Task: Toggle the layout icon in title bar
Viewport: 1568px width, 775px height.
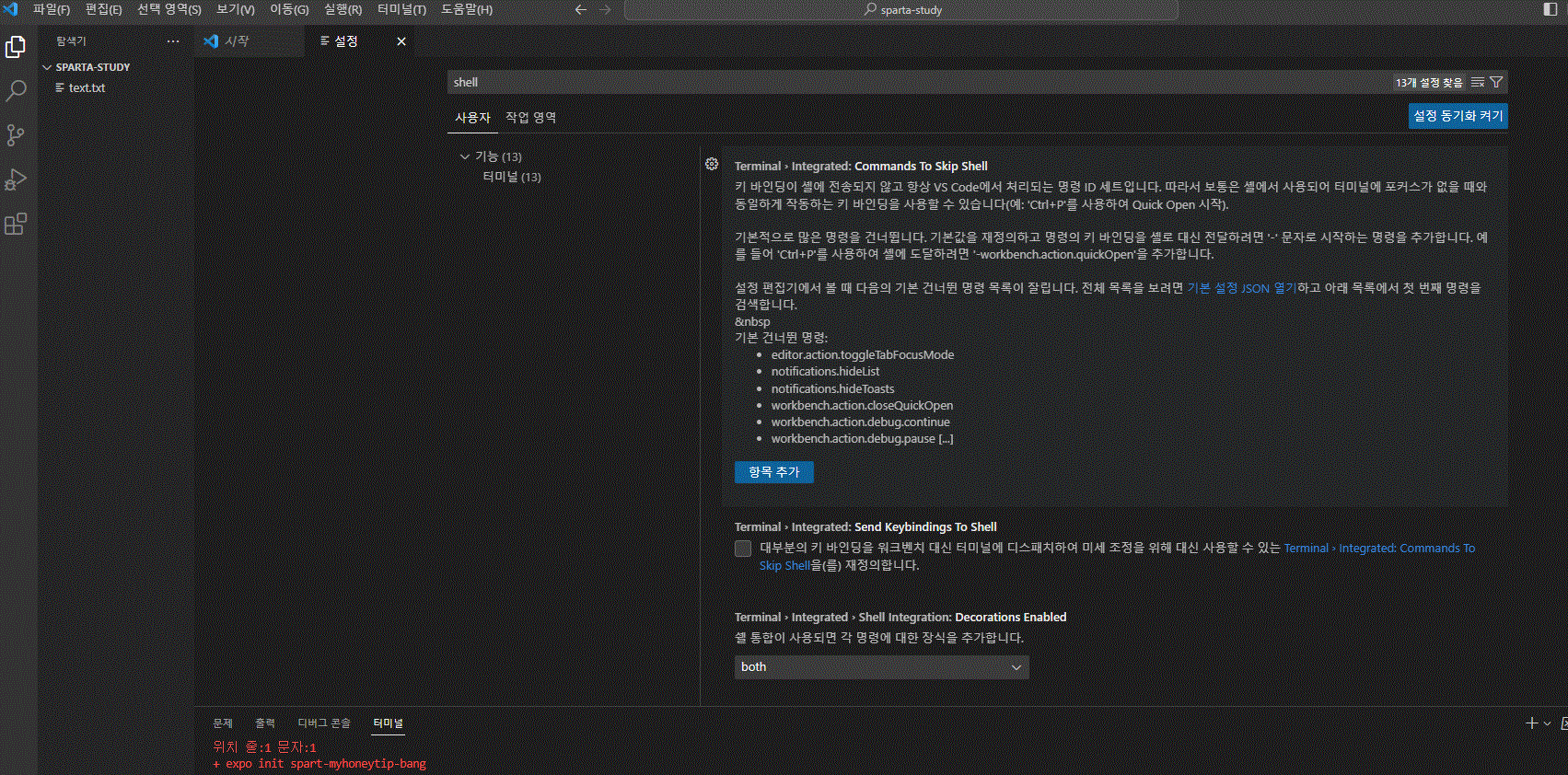Action: coord(1551,9)
